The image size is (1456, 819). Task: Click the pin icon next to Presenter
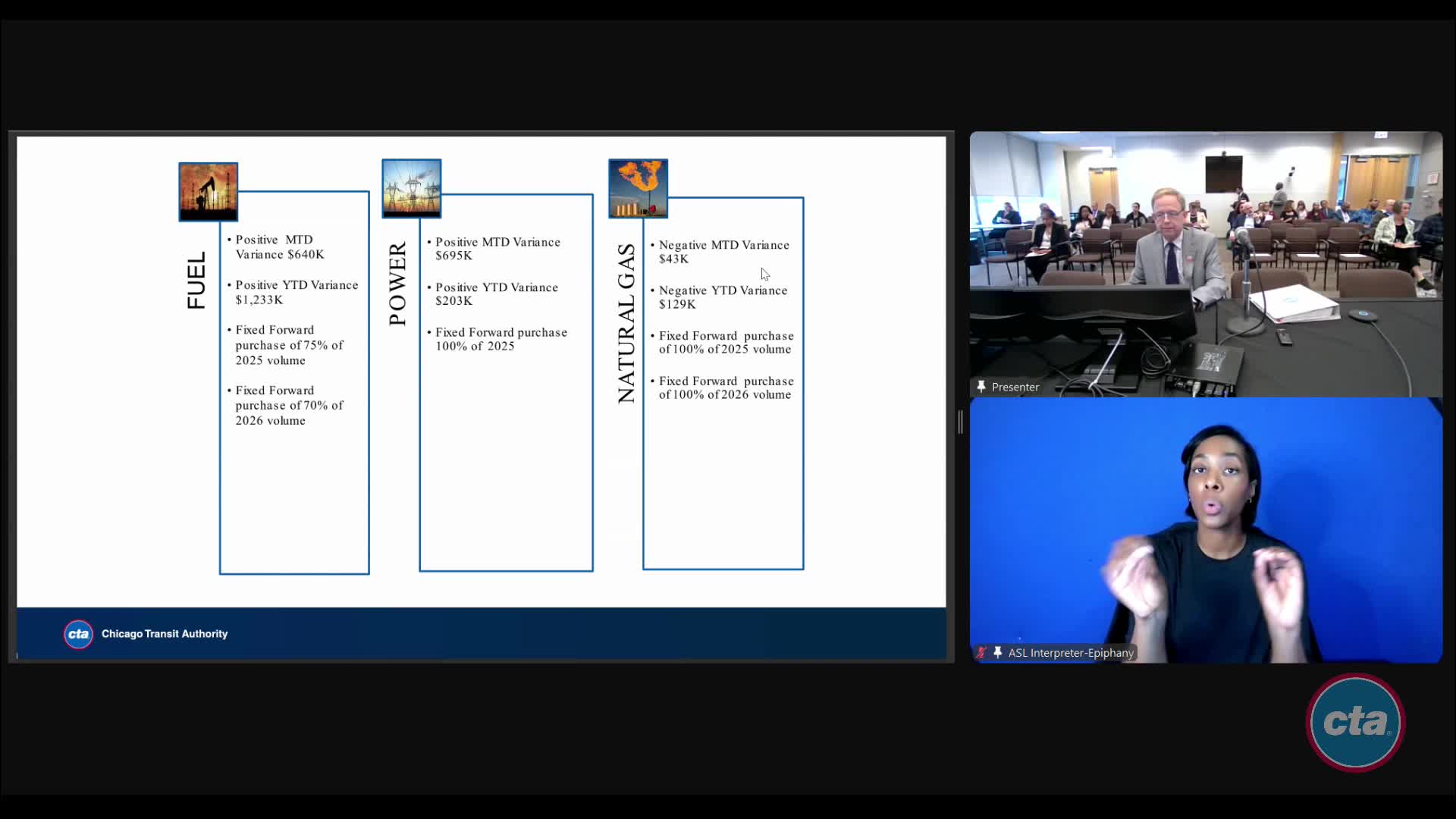pos(981,387)
